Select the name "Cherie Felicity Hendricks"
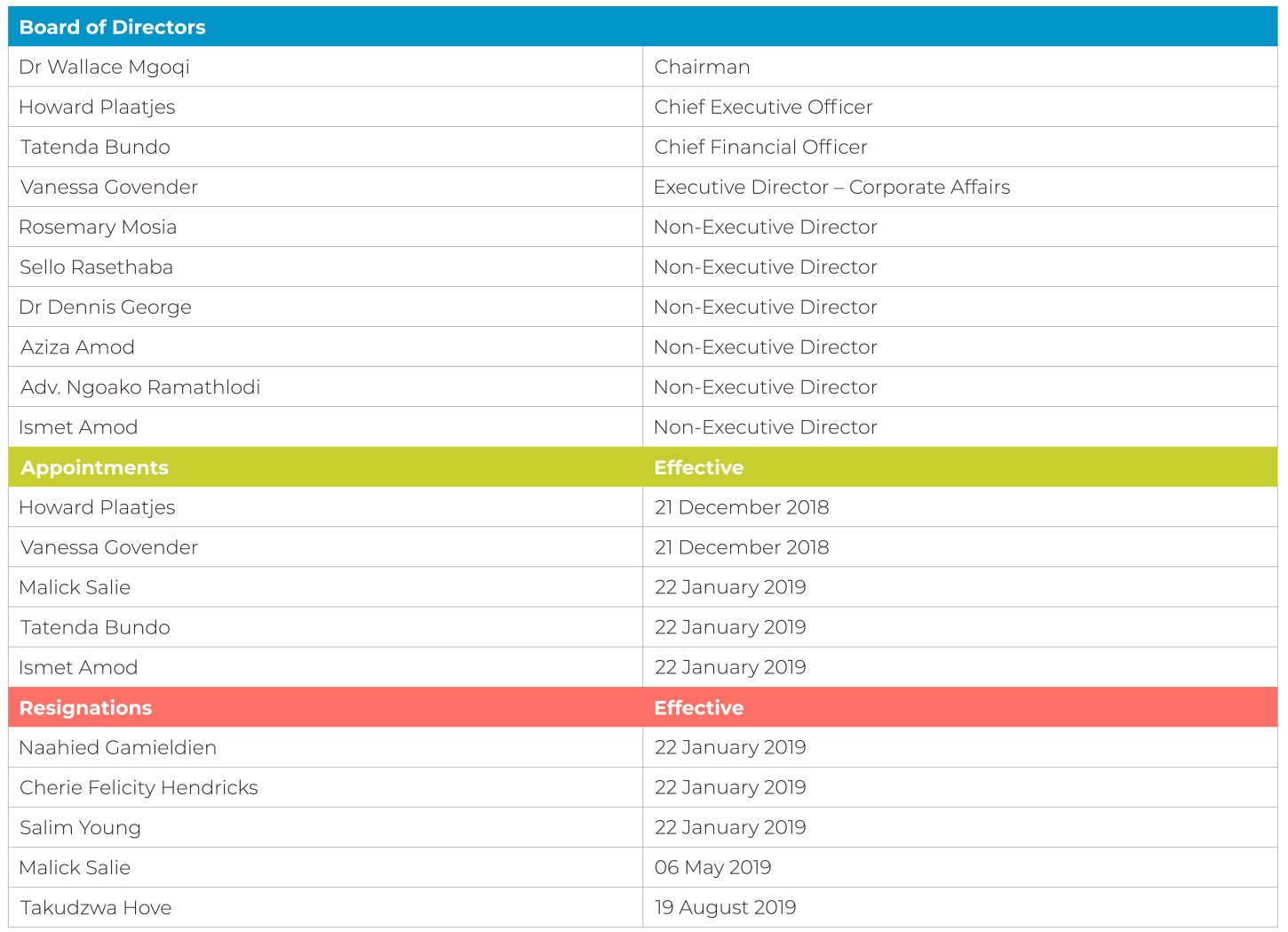The height and width of the screenshot is (932, 1288). pyautogui.click(x=139, y=788)
